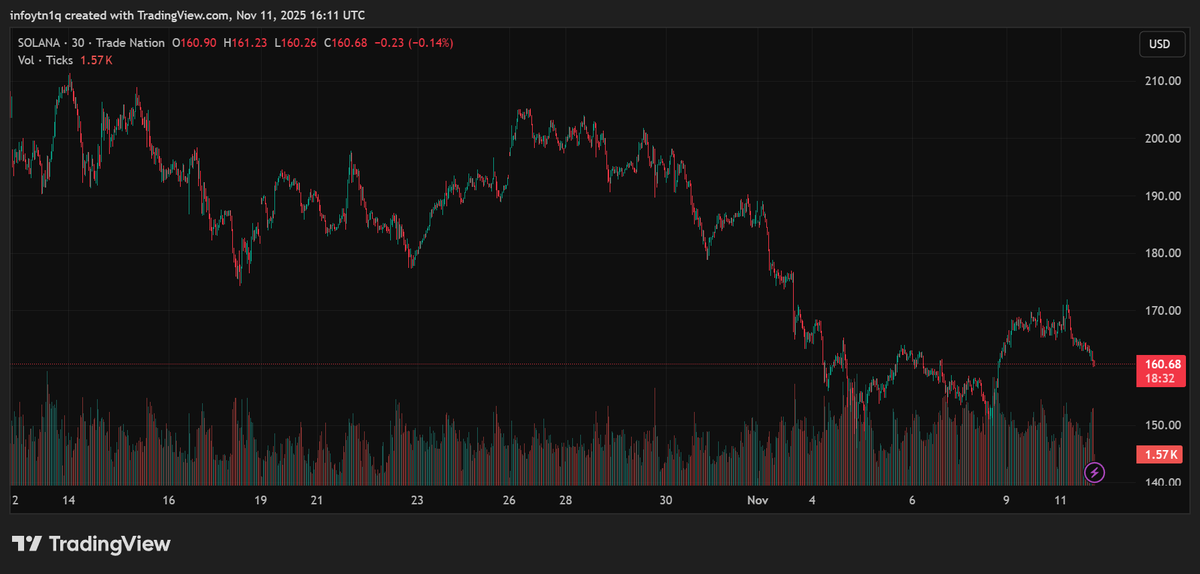Viewport: 1200px width, 574px height.
Task: Click the date label 4 on the time axis
Action: click(813, 500)
